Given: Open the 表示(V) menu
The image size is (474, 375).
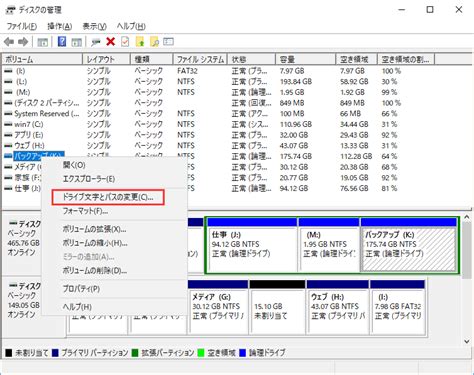Looking at the screenshot, I should pos(95,26).
